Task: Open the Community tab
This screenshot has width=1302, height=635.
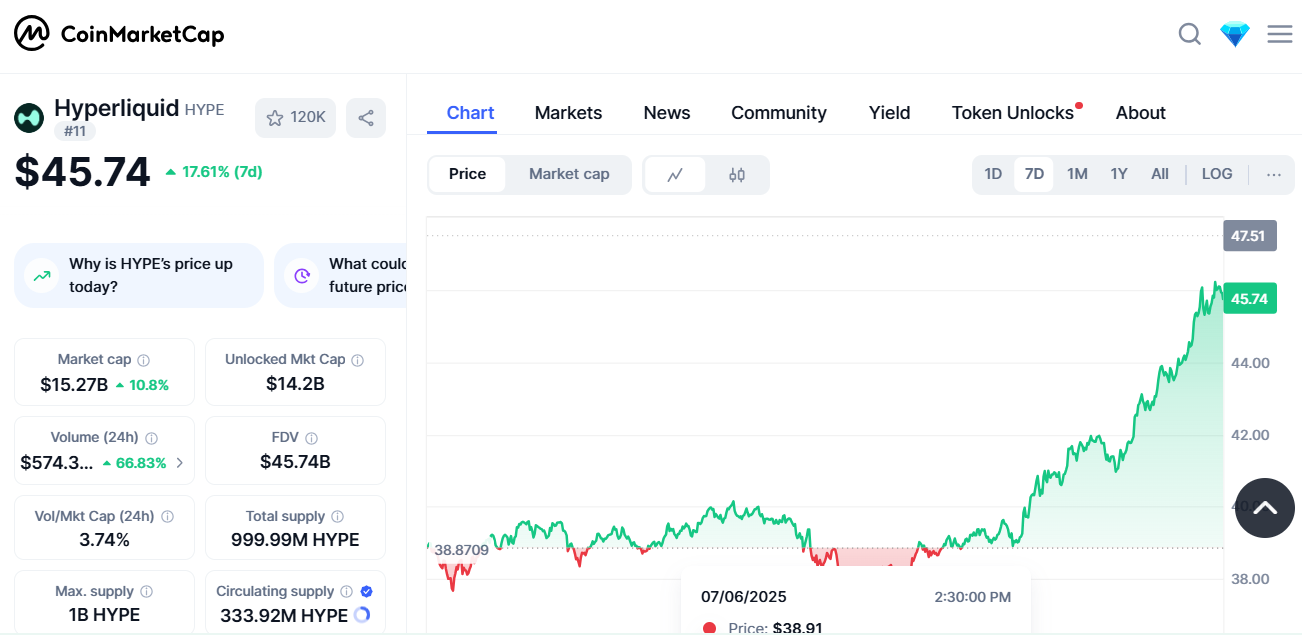Action: pyautogui.click(x=779, y=113)
